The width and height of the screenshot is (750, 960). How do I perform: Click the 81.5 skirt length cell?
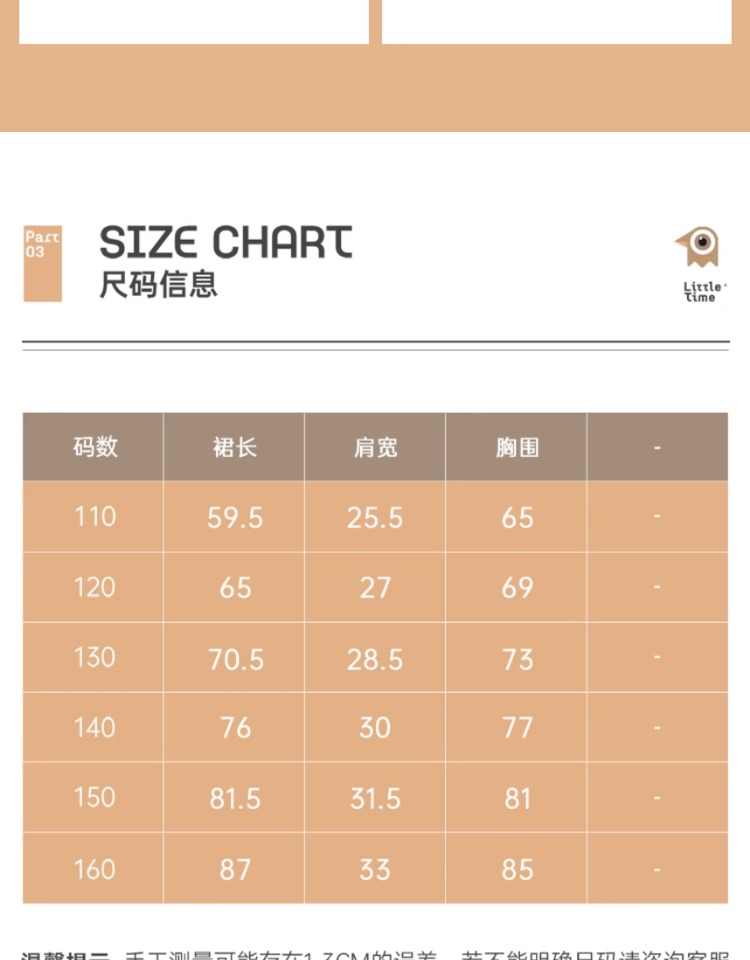click(235, 798)
